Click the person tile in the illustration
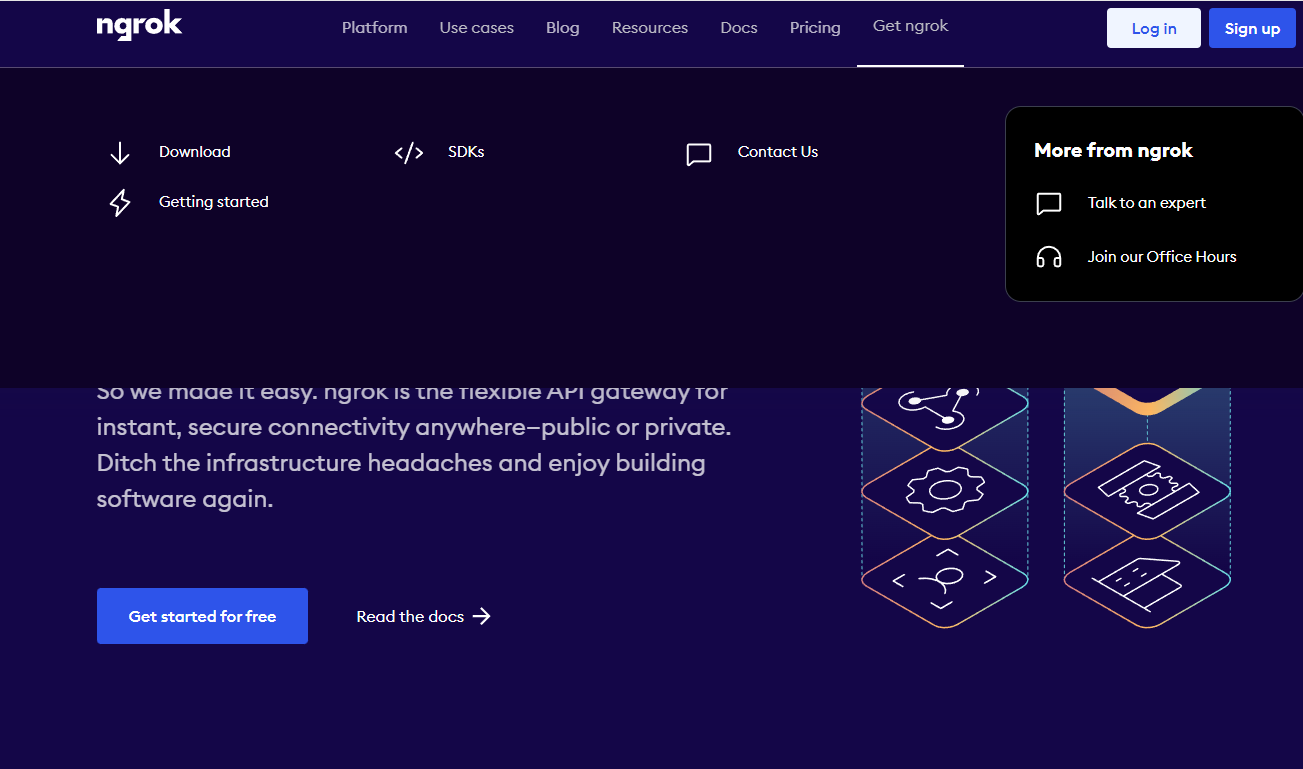Image resolution: width=1303 pixels, height=769 pixels. (945, 580)
